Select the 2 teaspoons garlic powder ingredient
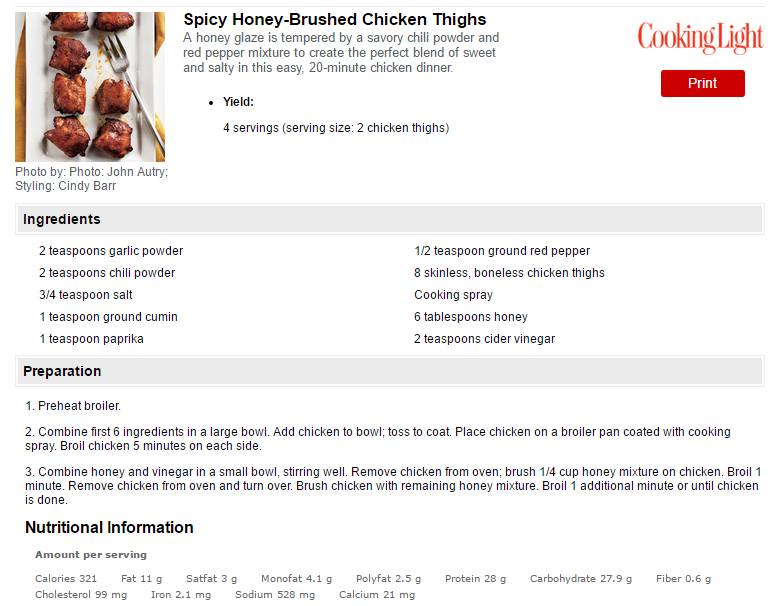 [111, 251]
